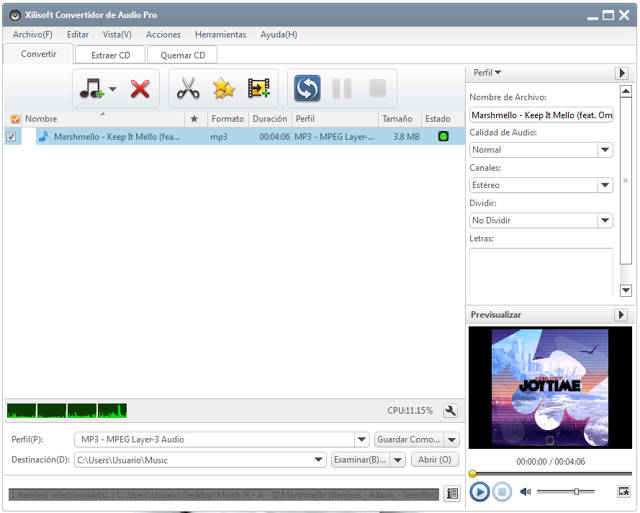Expand the Destinación path dropdown
640x513 pixels.
point(318,460)
